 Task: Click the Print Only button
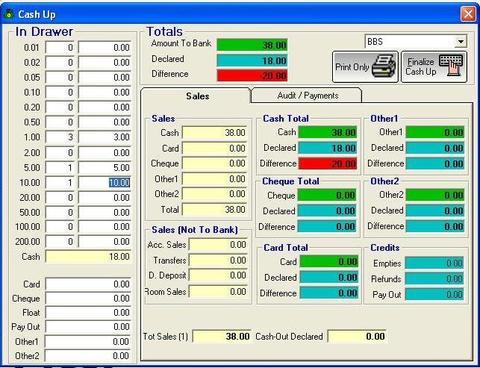[365, 67]
